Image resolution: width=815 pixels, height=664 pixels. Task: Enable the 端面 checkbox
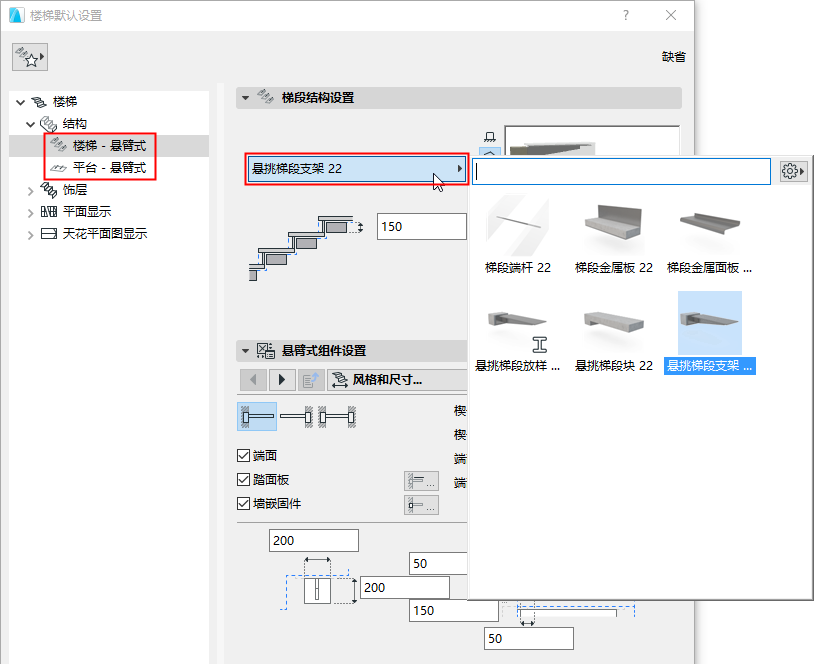click(x=243, y=455)
